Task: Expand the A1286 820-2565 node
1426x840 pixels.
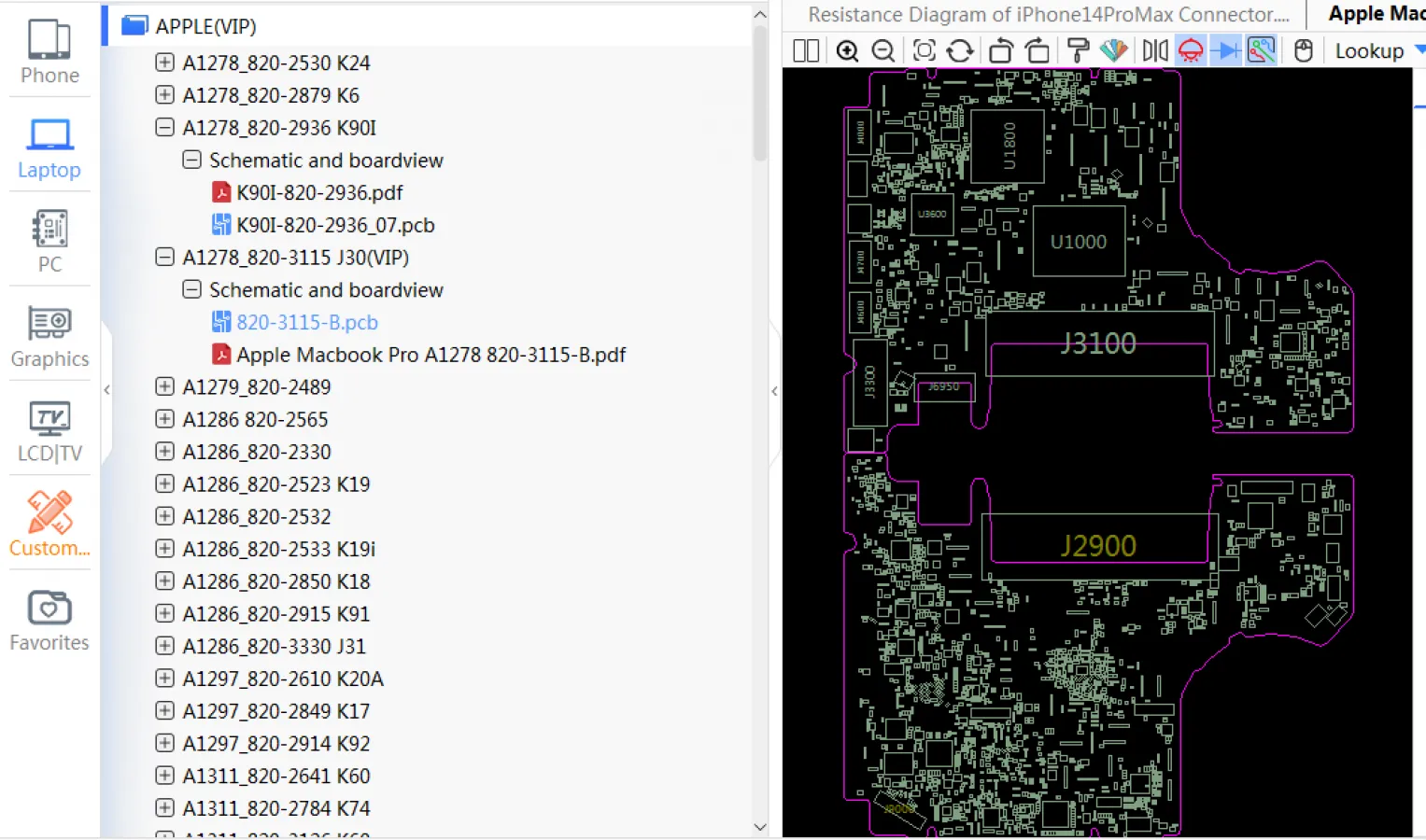Action: click(164, 419)
